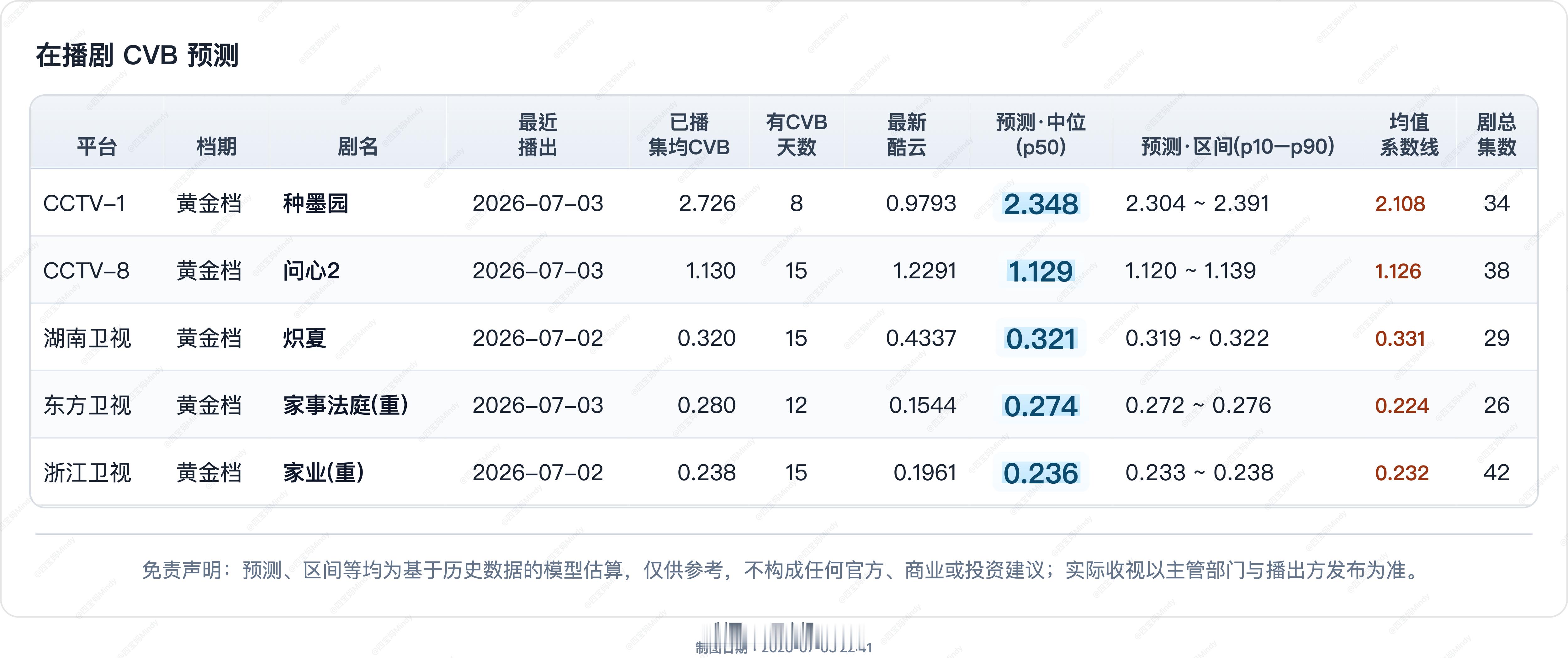Click total episodes value '29'
1568x658 pixels.
tap(1497, 338)
